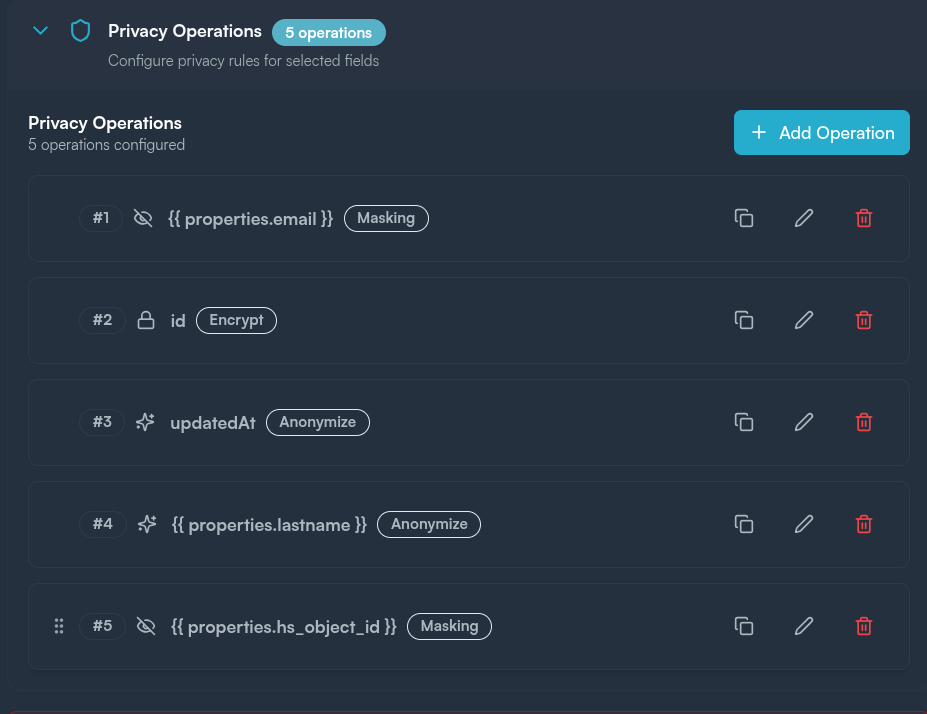Click the 5 operations count badge

[x=328, y=33]
